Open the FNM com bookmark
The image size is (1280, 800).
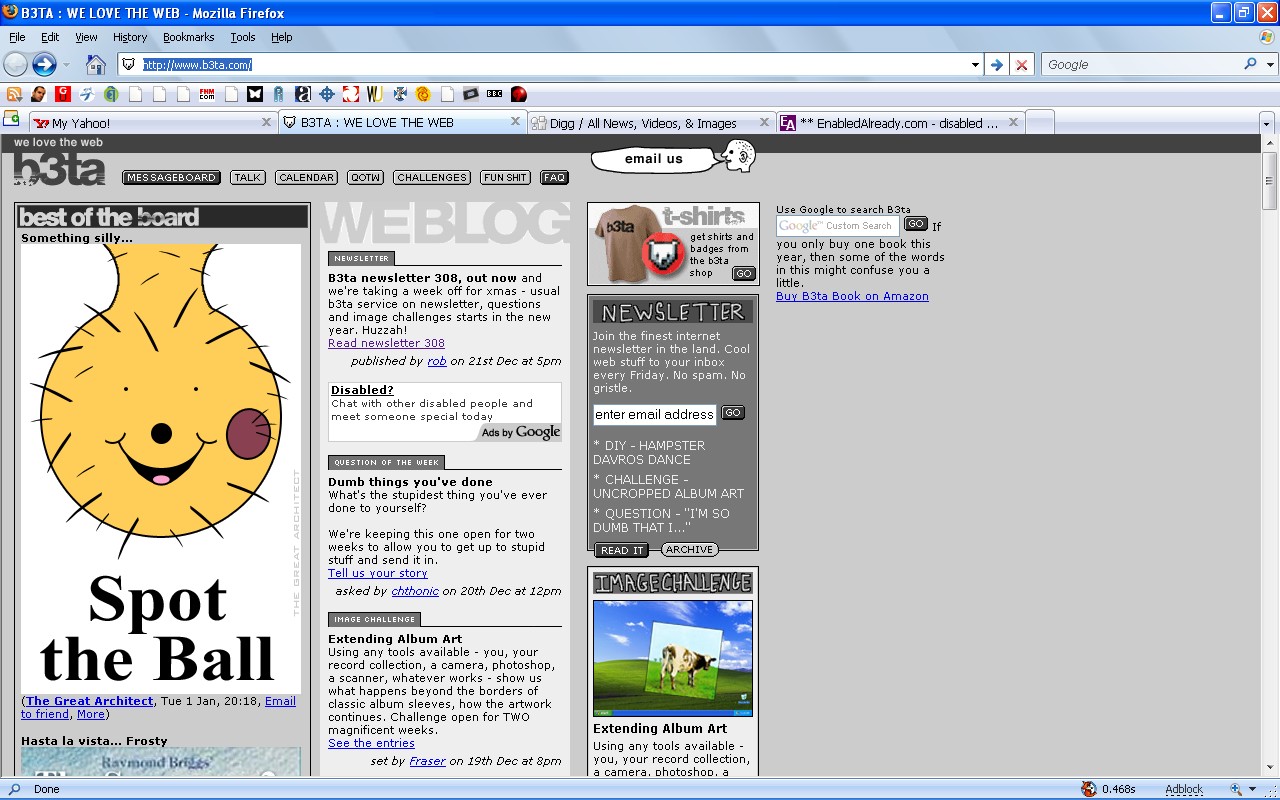pyautogui.click(x=207, y=94)
